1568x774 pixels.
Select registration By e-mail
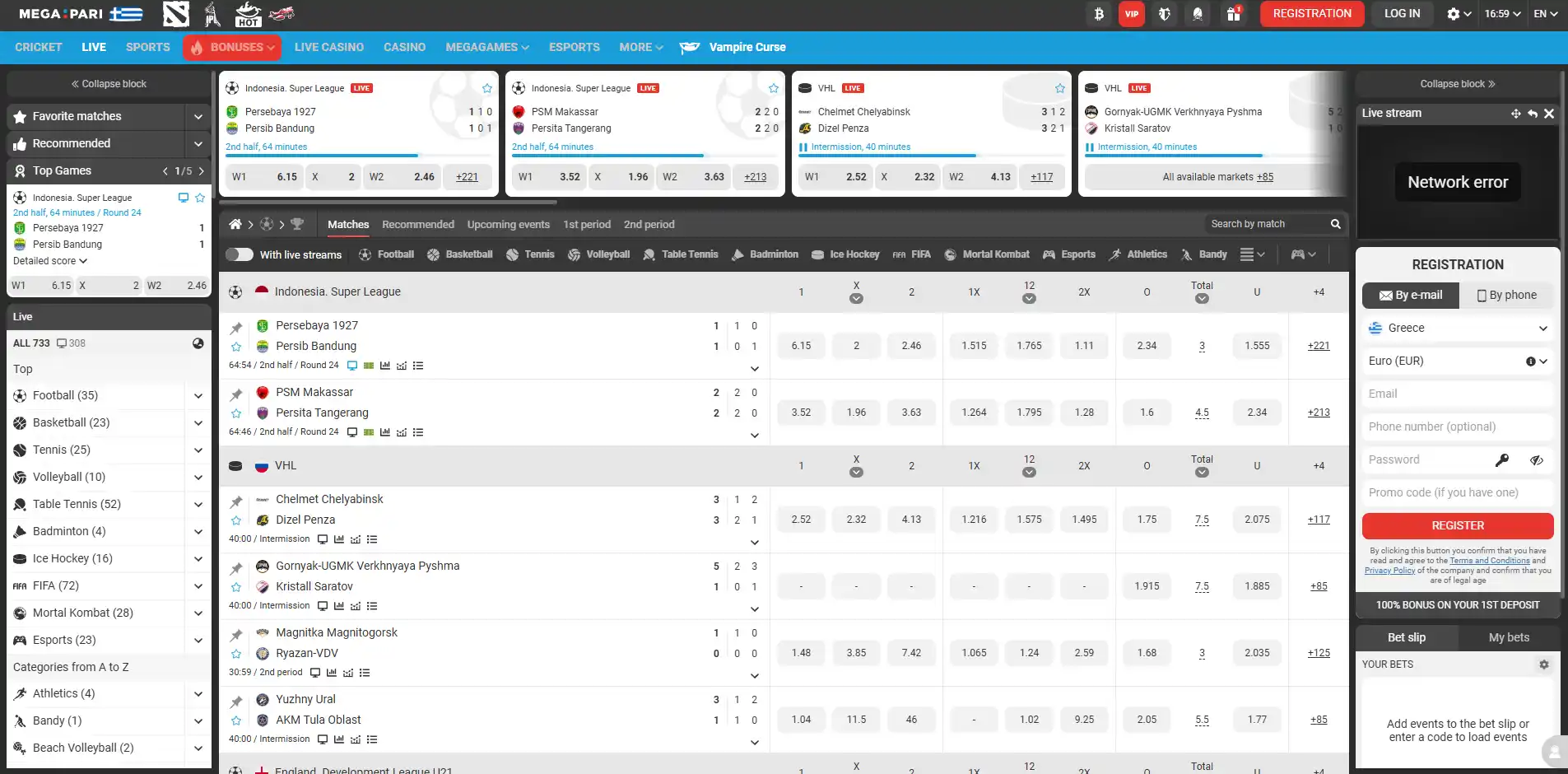(x=1411, y=296)
